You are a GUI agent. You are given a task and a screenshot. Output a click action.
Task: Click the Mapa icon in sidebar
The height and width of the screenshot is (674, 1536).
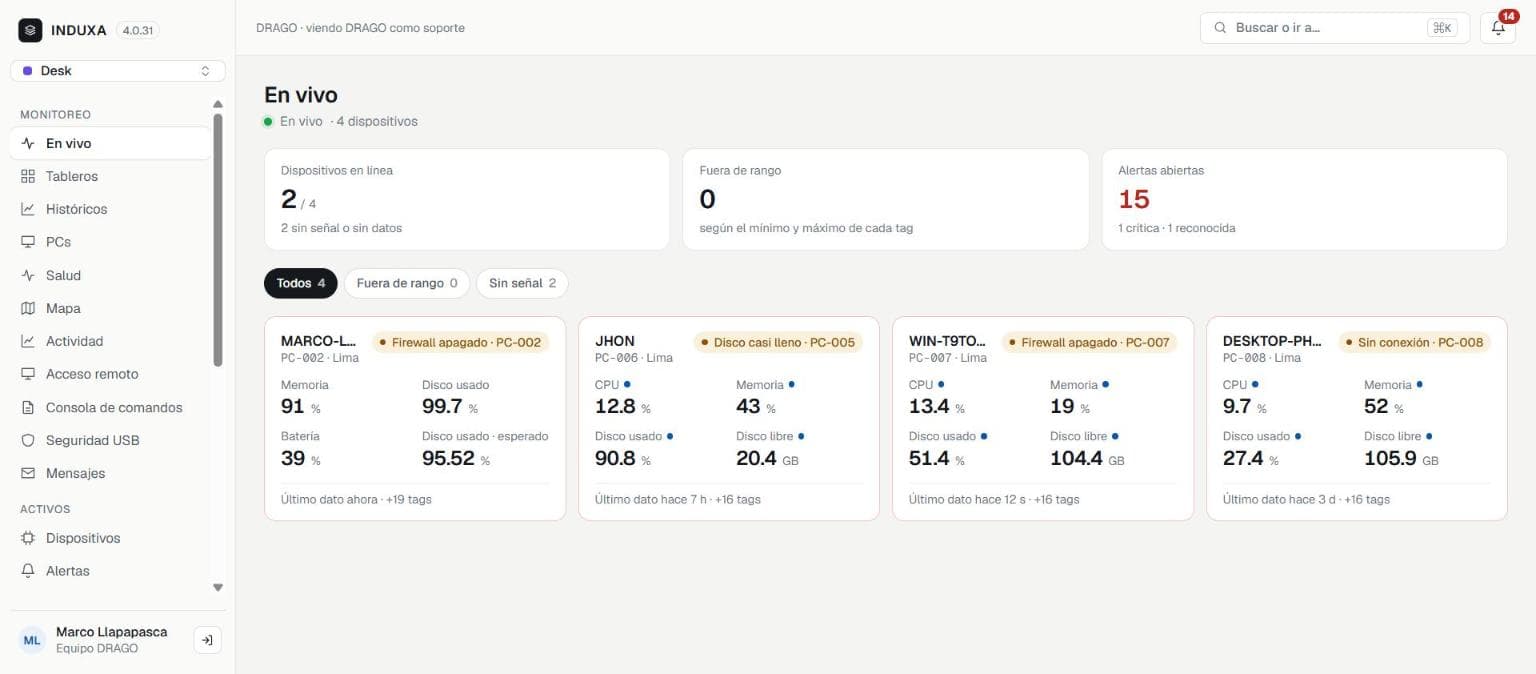coord(28,308)
